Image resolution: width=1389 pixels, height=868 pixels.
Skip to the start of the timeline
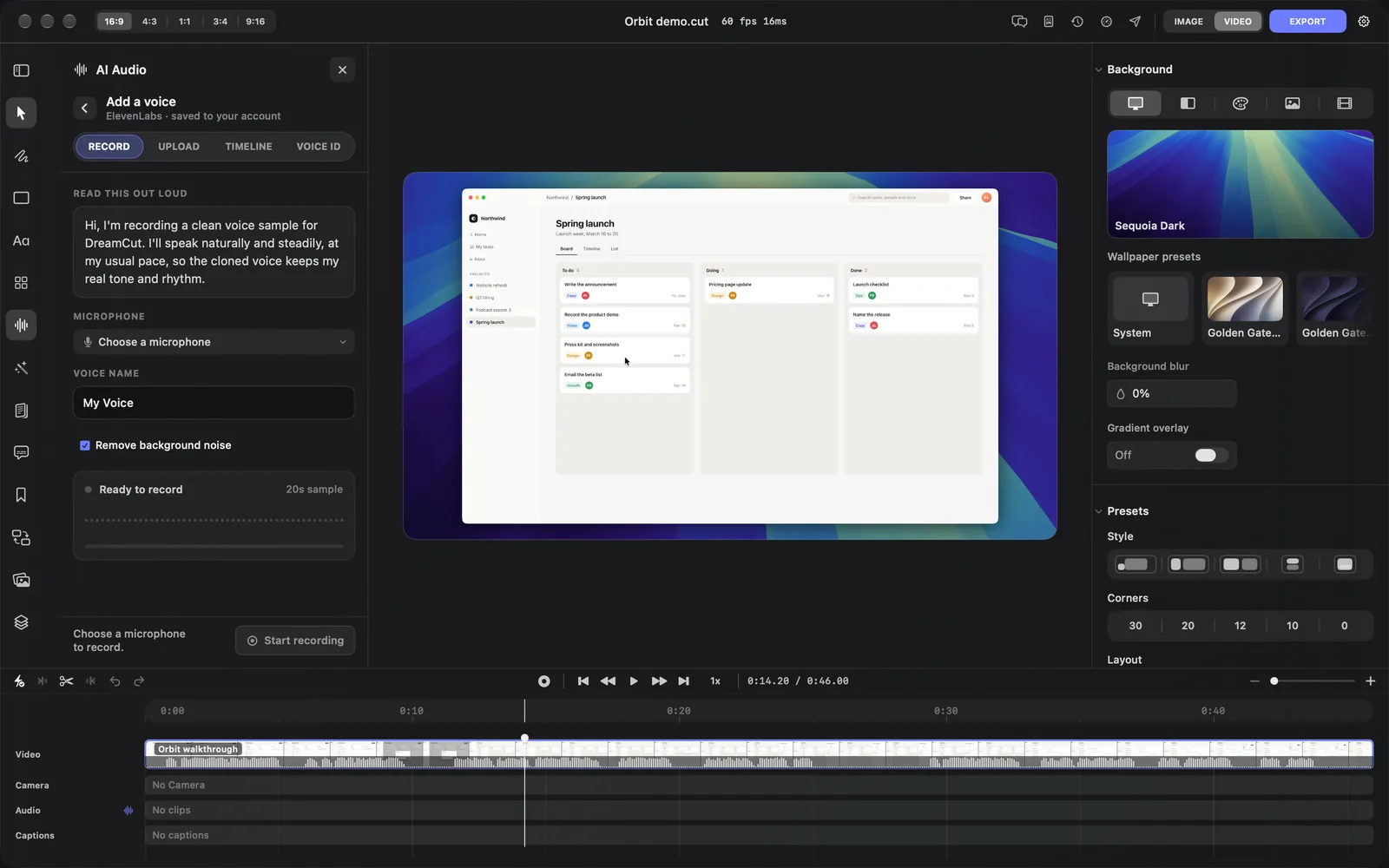click(583, 681)
